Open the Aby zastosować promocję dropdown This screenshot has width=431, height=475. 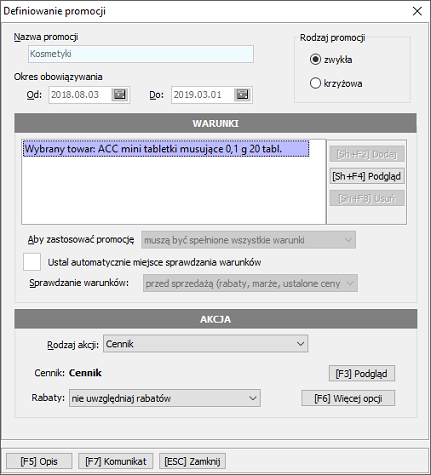(248, 240)
